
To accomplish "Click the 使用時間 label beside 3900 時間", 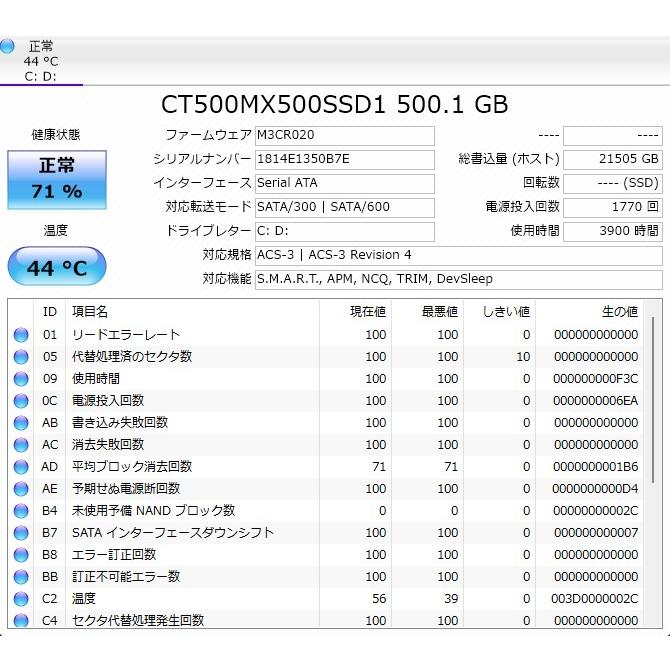I will (x=535, y=231).
